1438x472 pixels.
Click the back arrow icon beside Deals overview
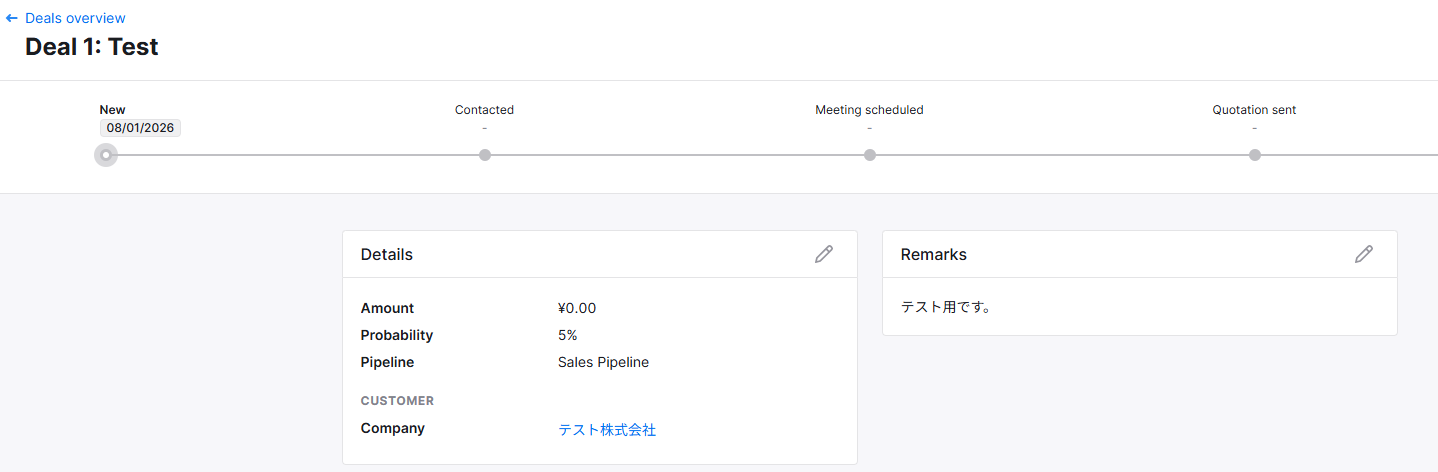(x=12, y=18)
